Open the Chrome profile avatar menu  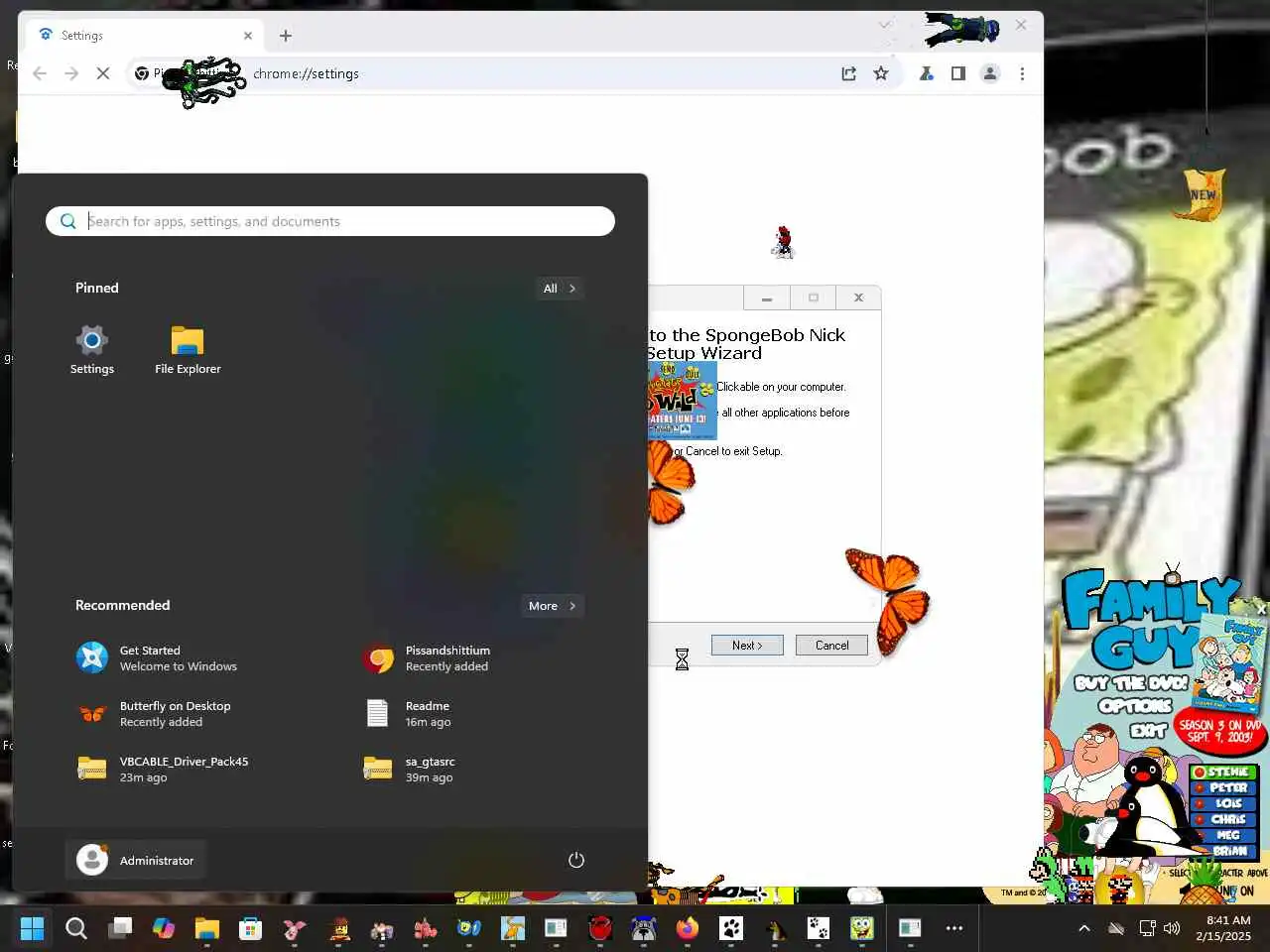tap(990, 73)
